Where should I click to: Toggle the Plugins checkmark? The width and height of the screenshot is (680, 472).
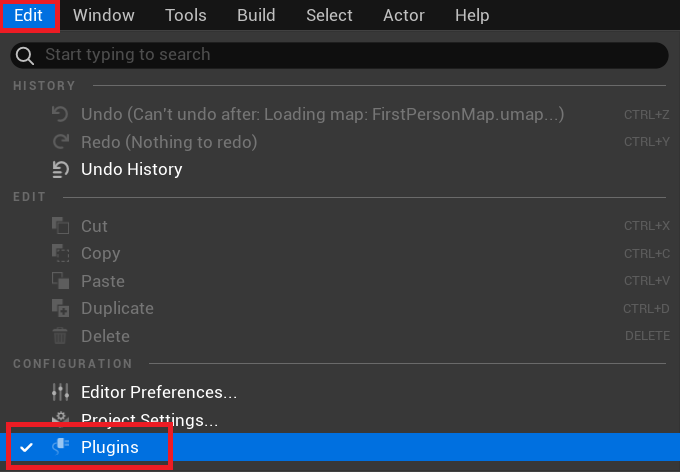point(26,447)
